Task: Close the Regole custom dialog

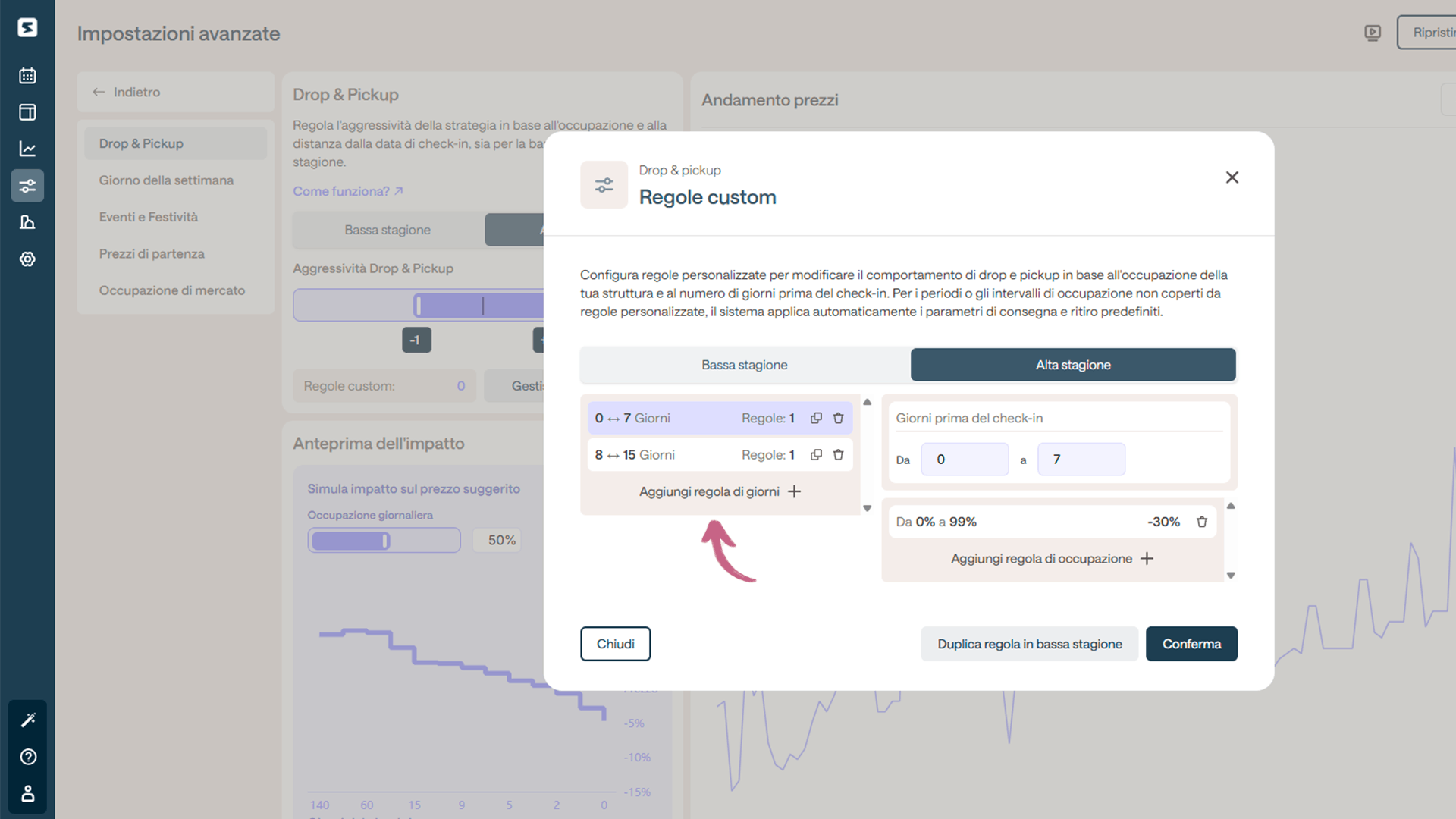Action: pos(1232,177)
